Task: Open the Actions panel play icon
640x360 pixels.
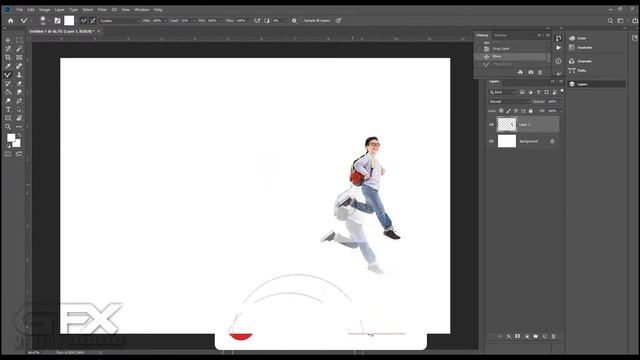Action: point(558,48)
